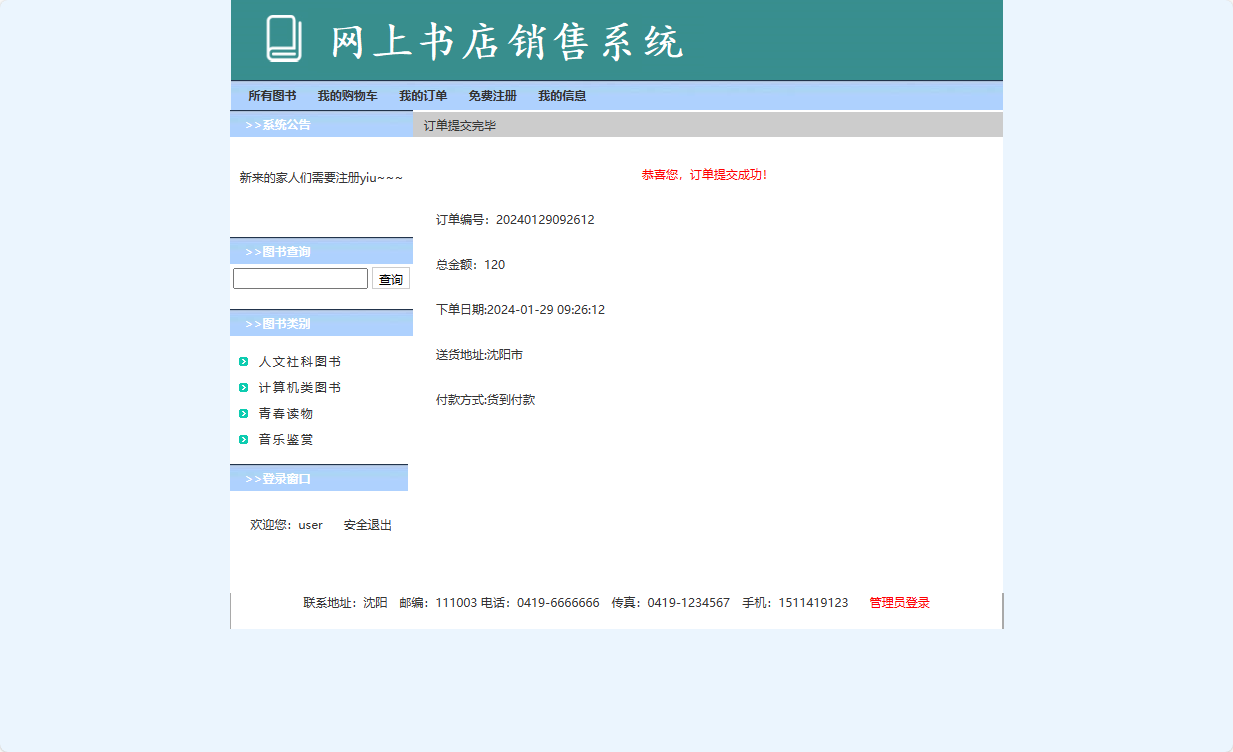1233x752 pixels.
Task: Open 我的购物车 from navigation bar
Action: pos(347,95)
